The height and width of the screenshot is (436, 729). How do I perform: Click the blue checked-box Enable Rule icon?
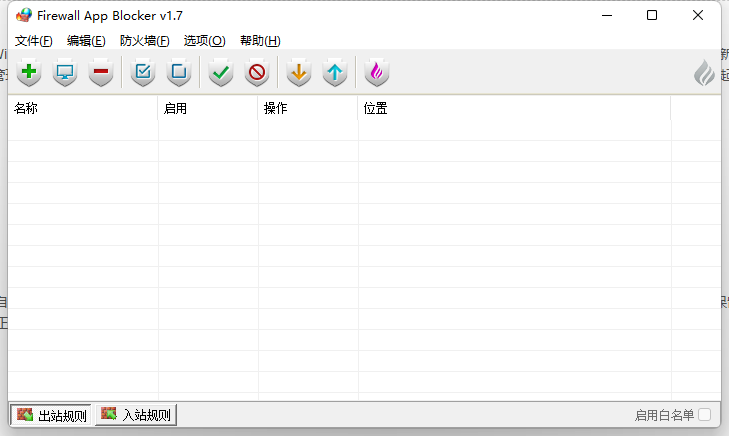[x=143, y=72]
